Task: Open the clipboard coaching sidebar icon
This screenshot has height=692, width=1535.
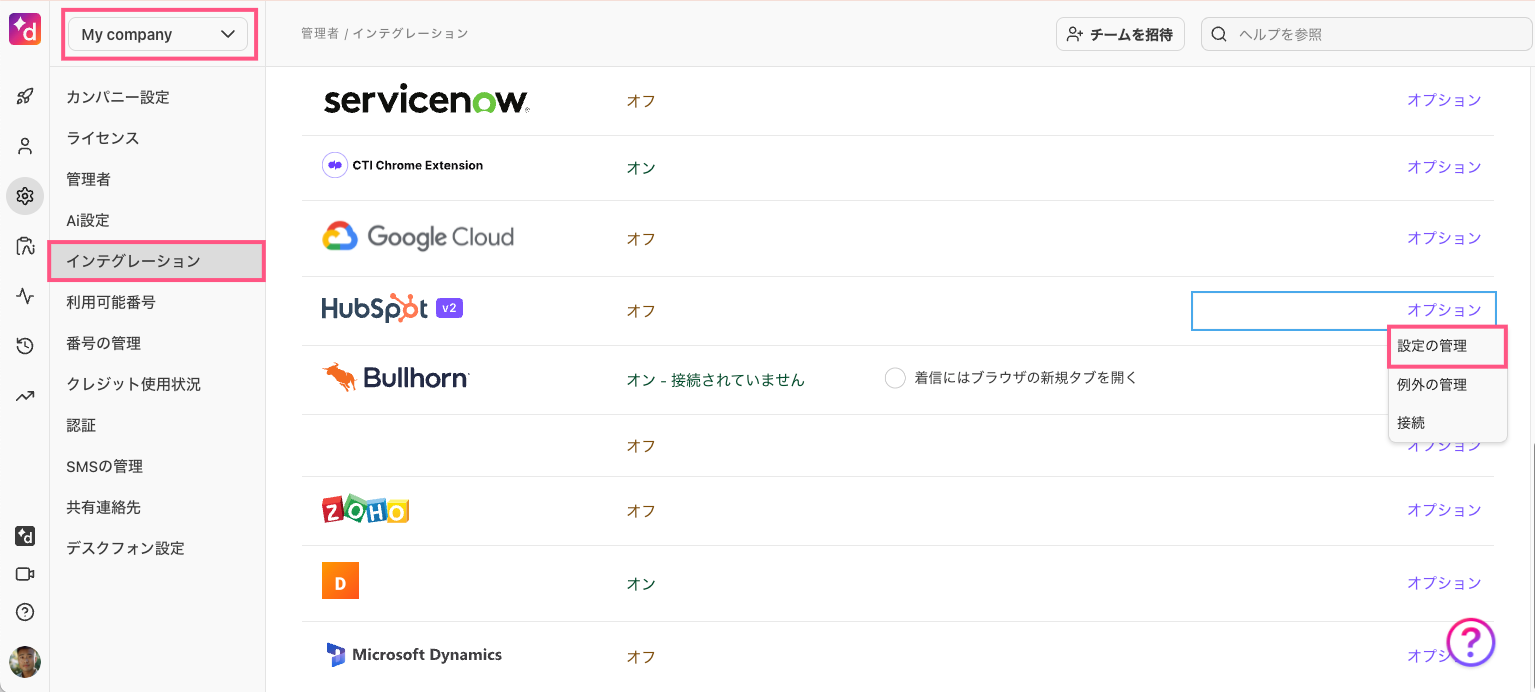Action: (25, 246)
